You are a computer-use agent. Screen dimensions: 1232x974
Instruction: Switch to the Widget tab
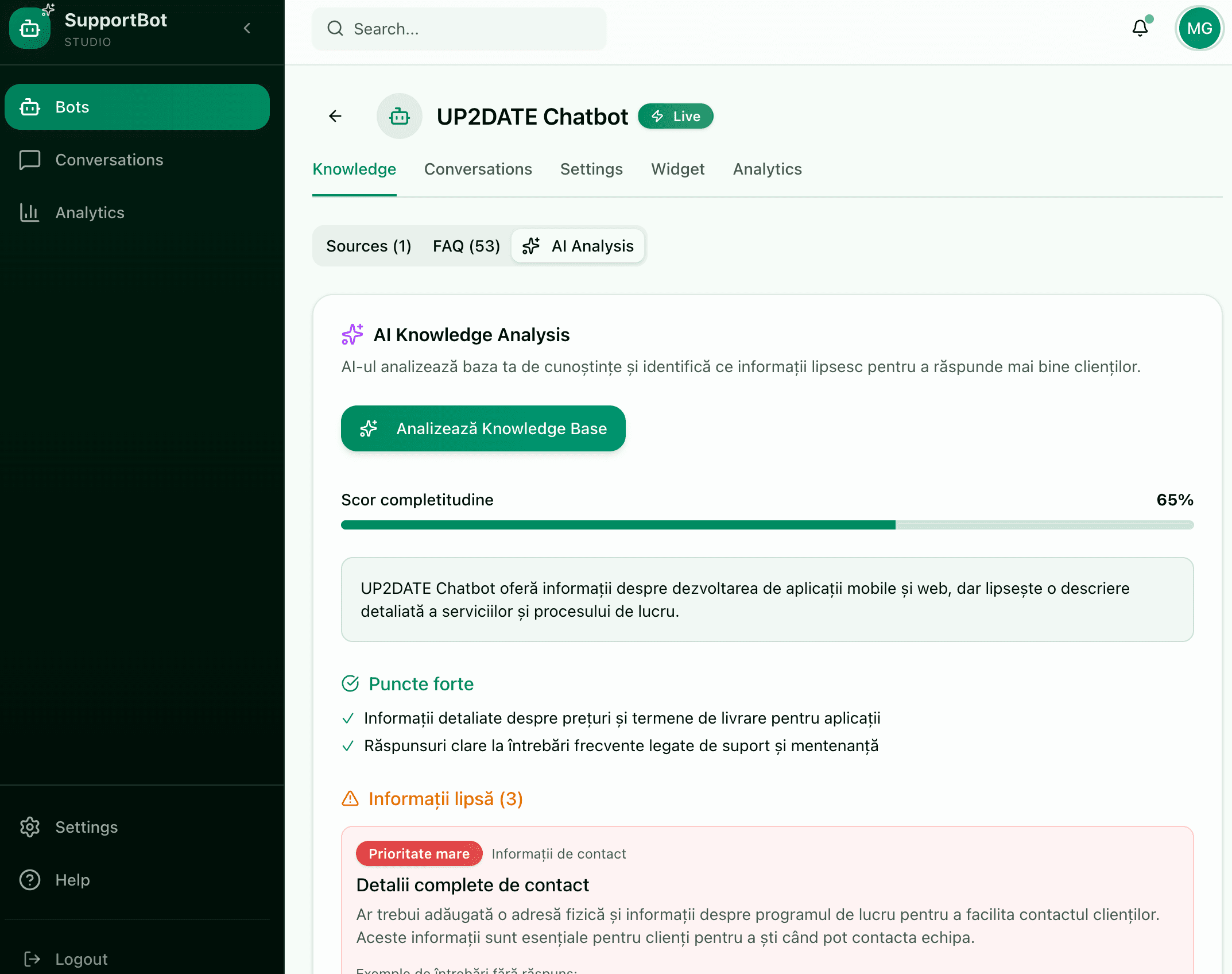pyautogui.click(x=678, y=169)
